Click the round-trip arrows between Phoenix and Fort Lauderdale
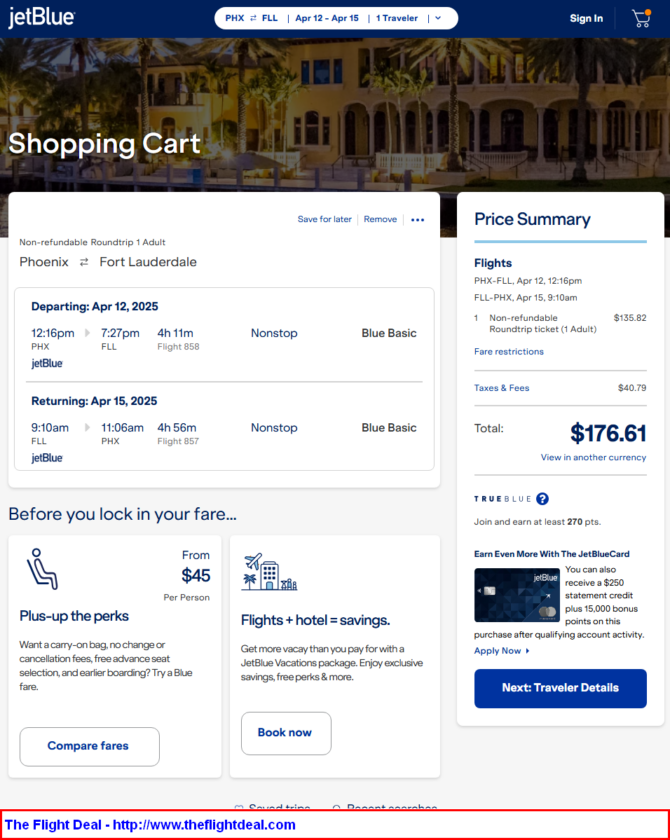Viewport: 670px width, 840px height. tap(84, 262)
